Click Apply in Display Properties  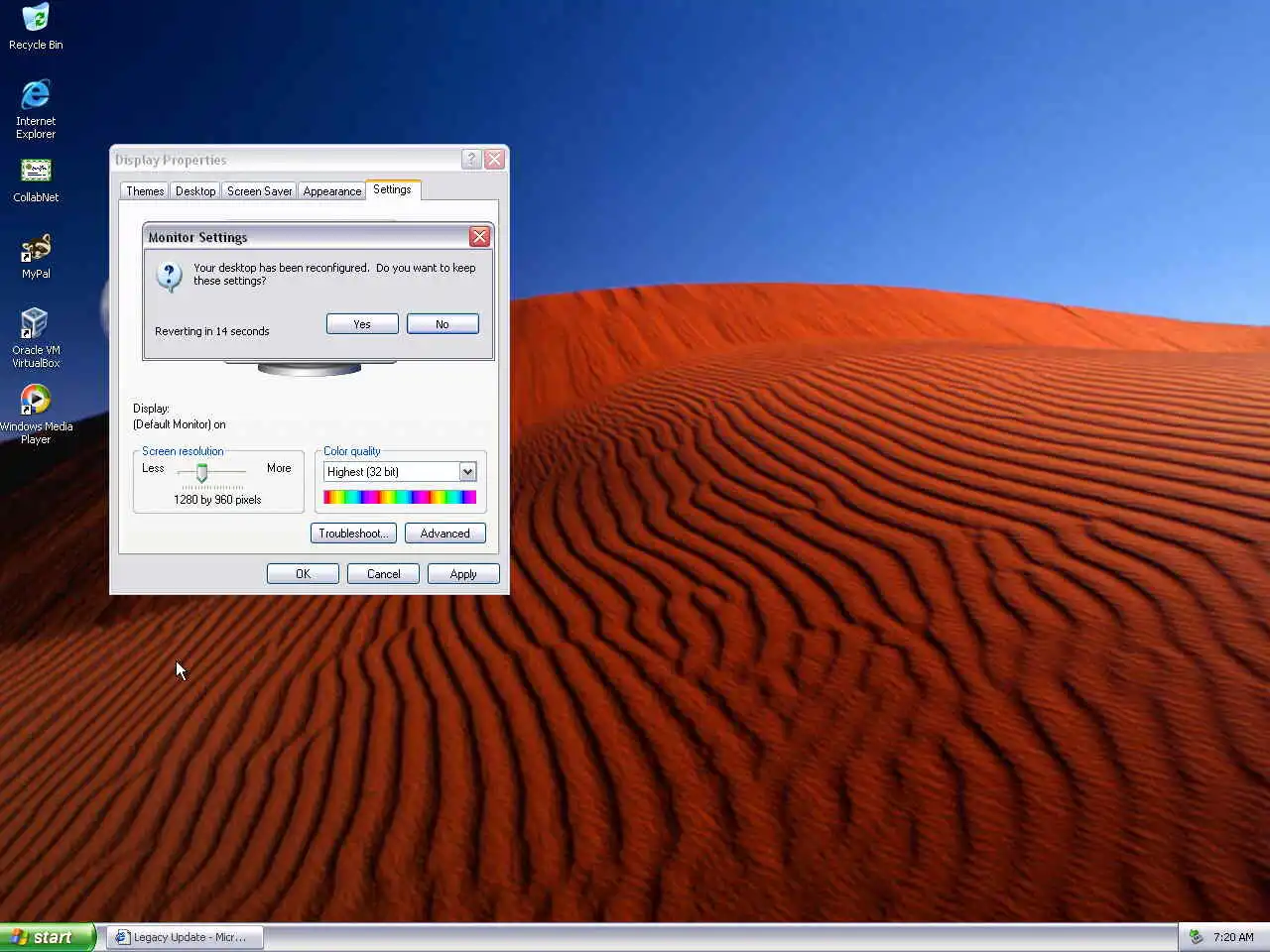(463, 574)
